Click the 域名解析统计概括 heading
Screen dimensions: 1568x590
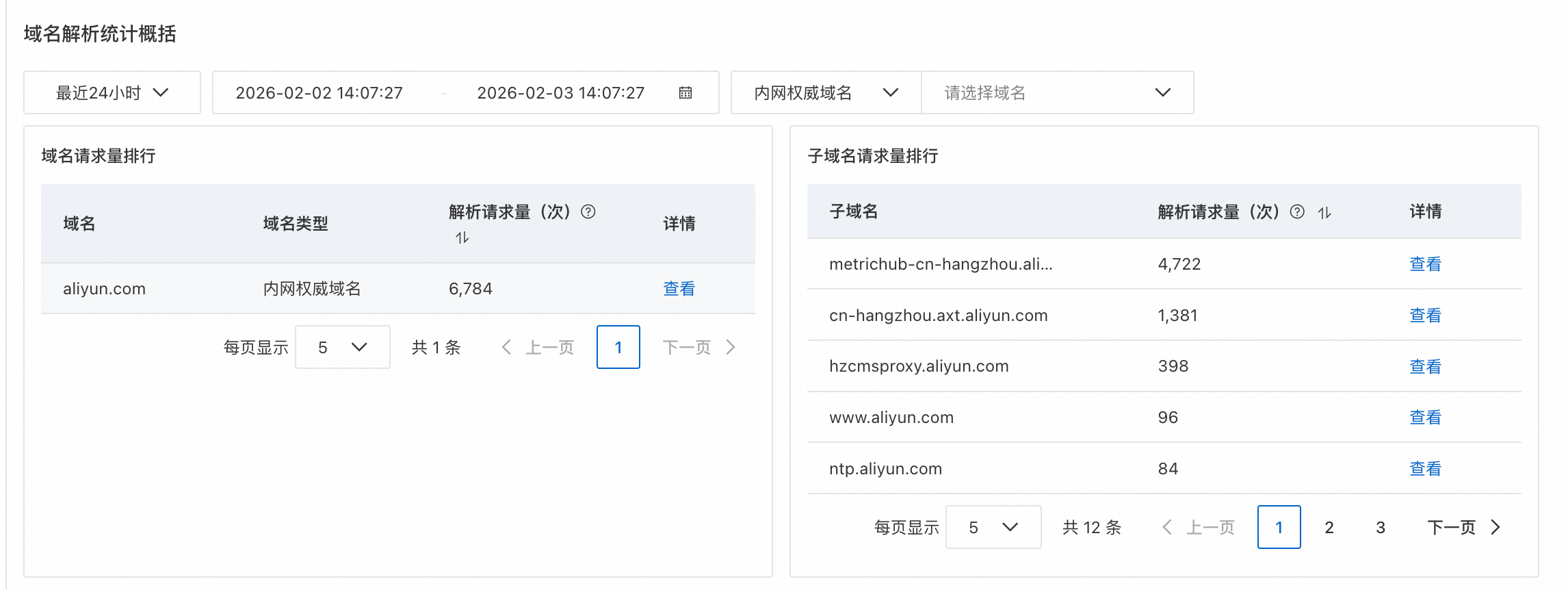(x=100, y=34)
